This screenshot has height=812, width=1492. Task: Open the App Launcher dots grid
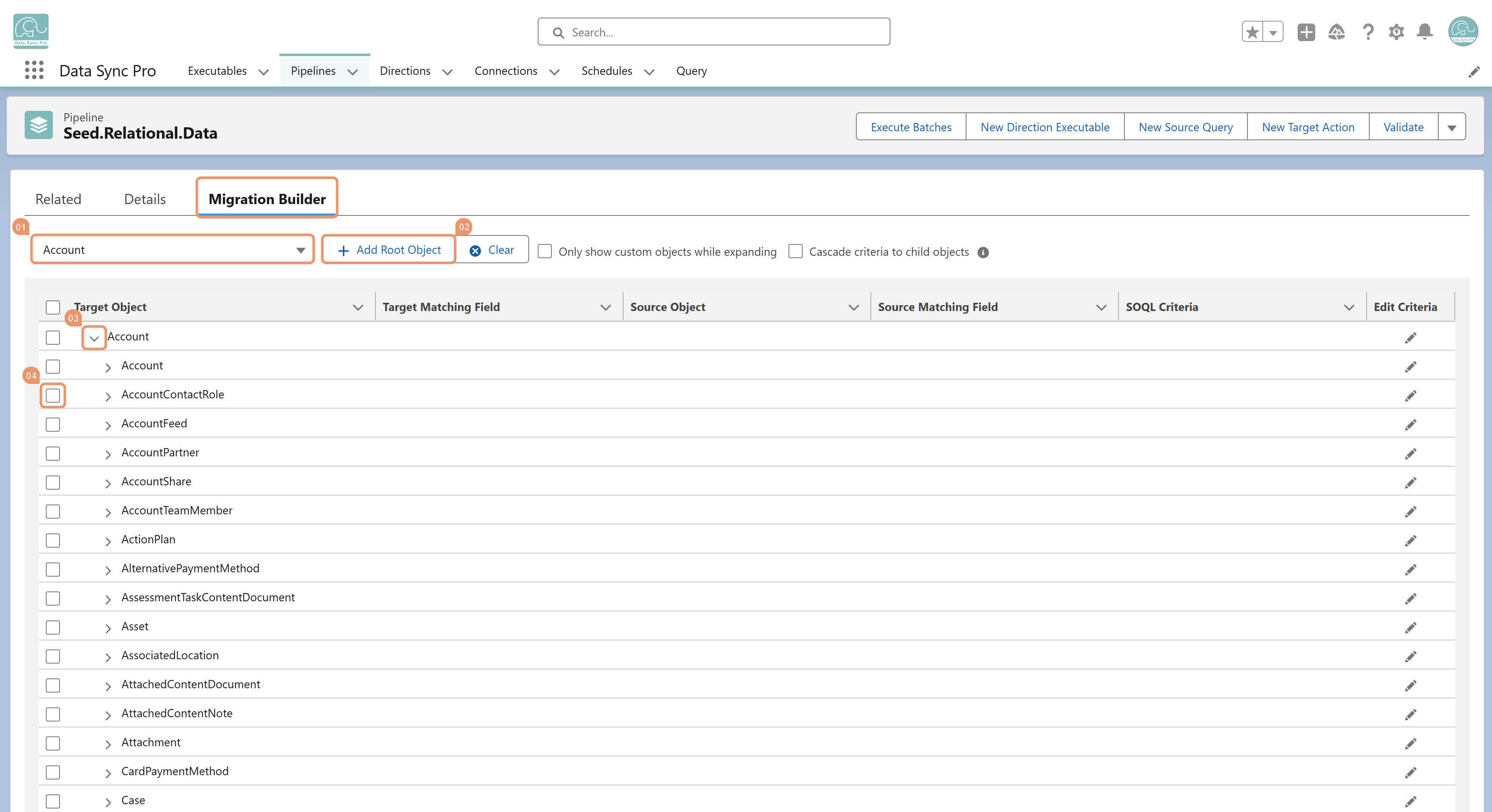(34, 70)
